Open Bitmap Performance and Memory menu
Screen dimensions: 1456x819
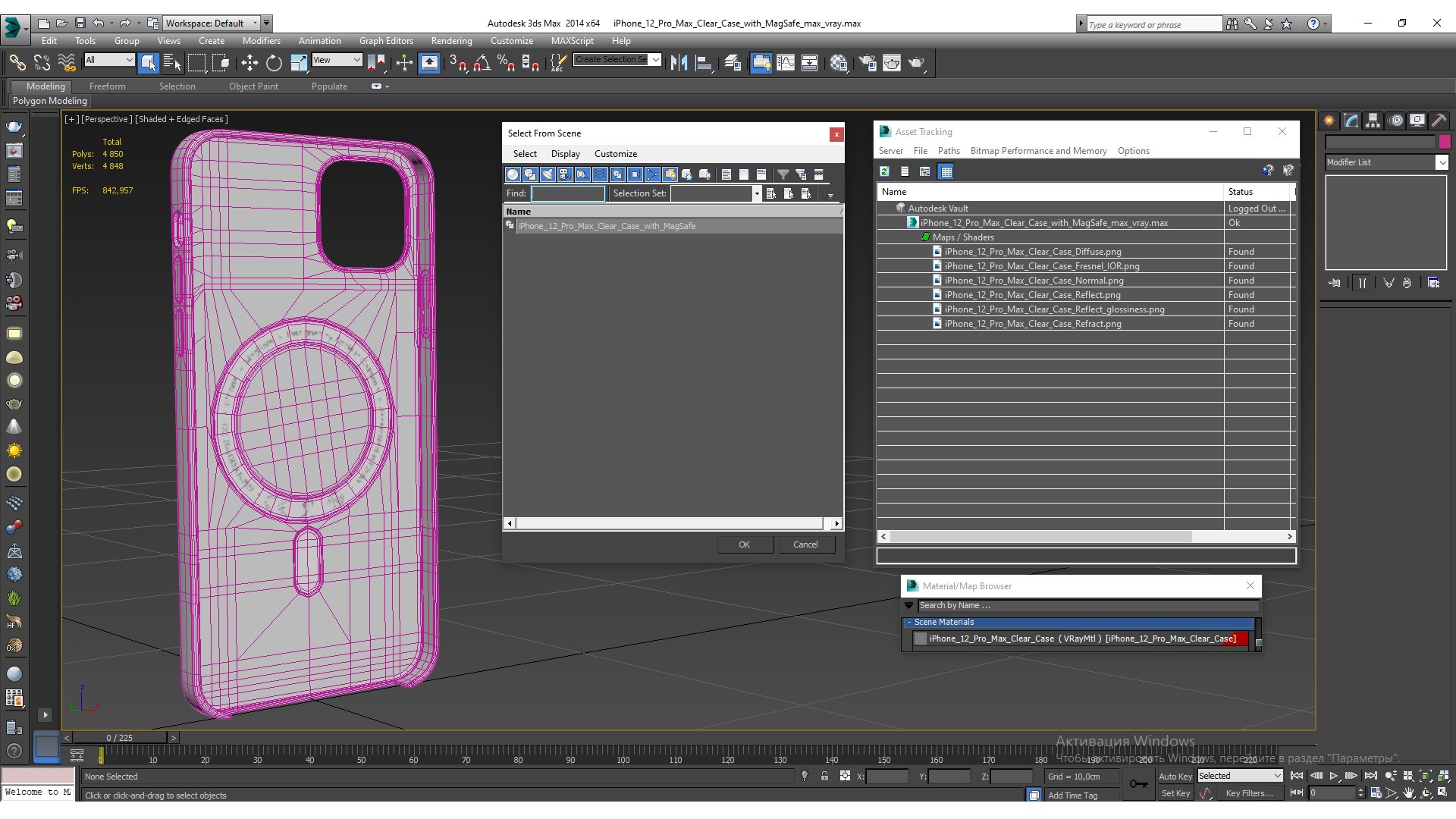click(1038, 151)
